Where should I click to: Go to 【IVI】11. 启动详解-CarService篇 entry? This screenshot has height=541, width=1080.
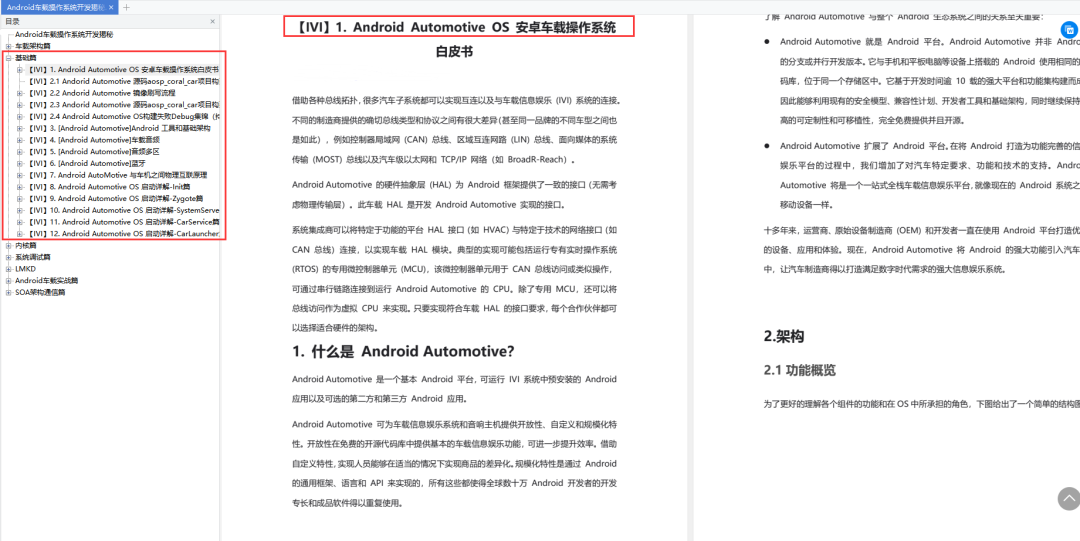point(122,221)
